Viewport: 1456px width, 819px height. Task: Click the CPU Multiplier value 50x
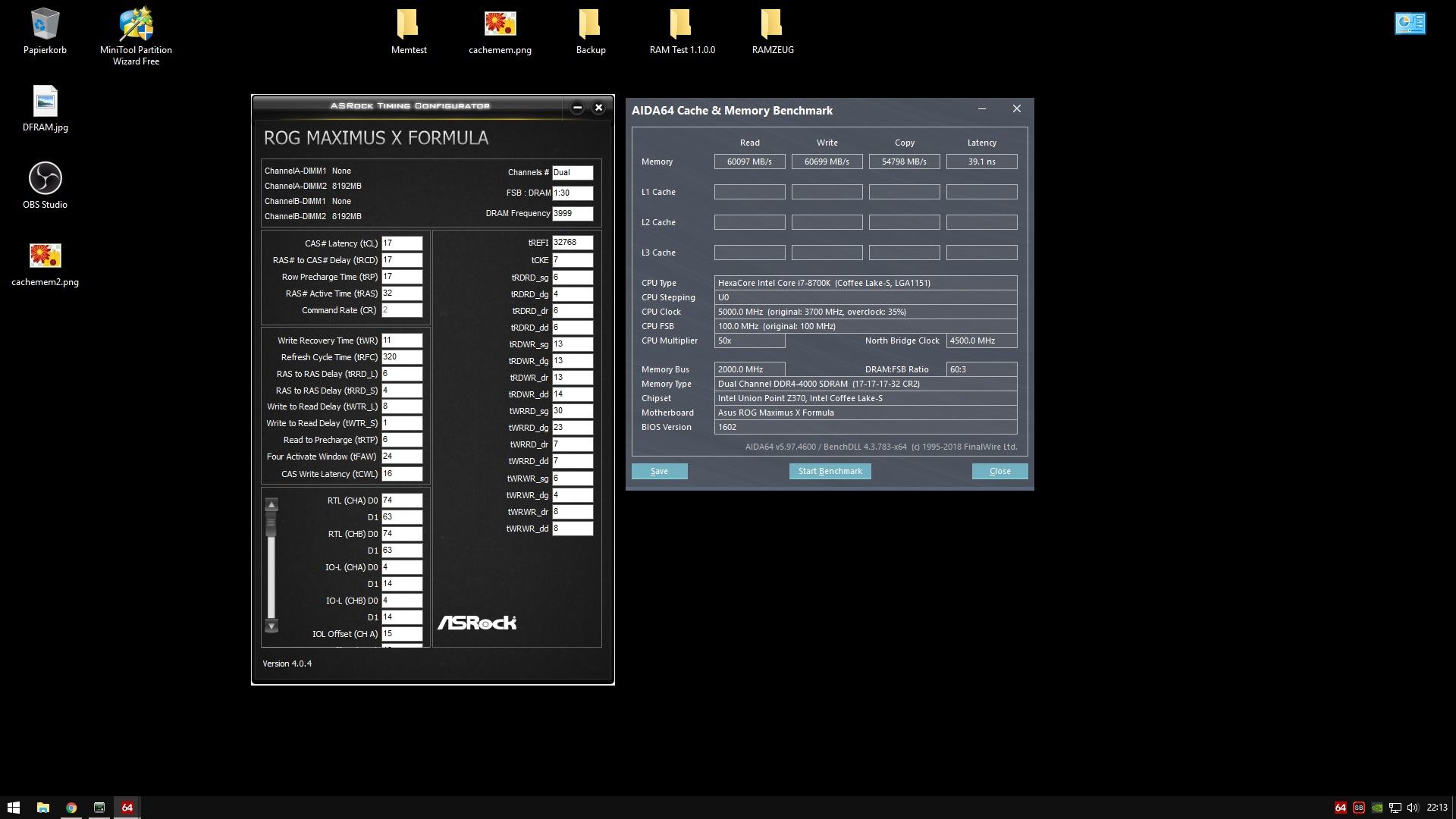pyautogui.click(x=749, y=340)
